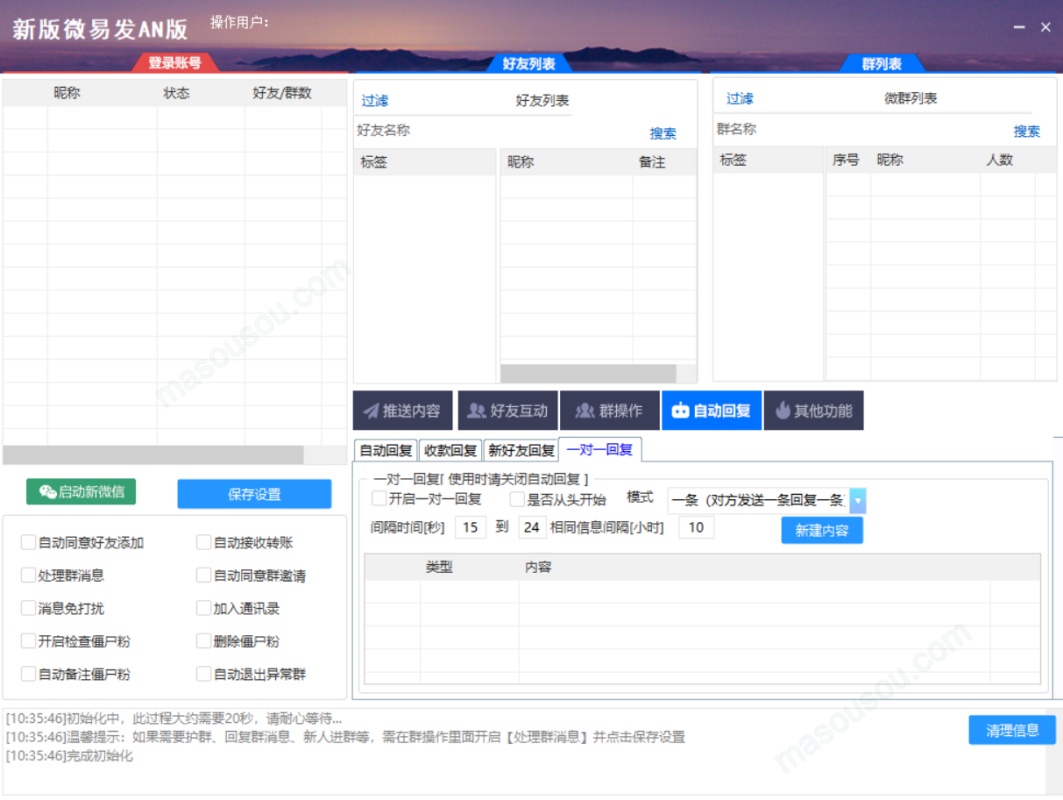Open the 好友列表 header tab
The height and width of the screenshot is (800, 1063).
point(529,64)
